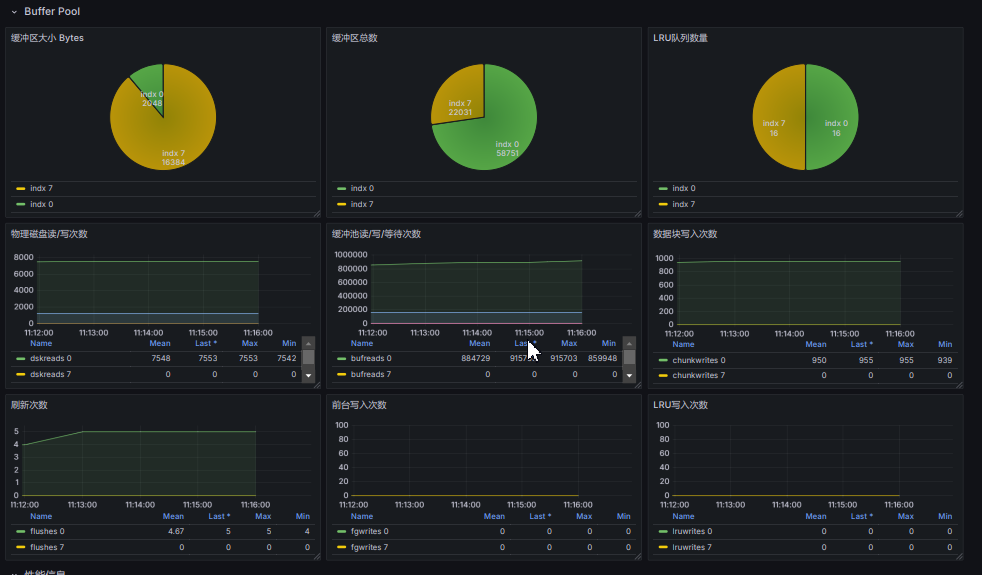
Task: Sort flushes table by Last column
Action: [219, 516]
